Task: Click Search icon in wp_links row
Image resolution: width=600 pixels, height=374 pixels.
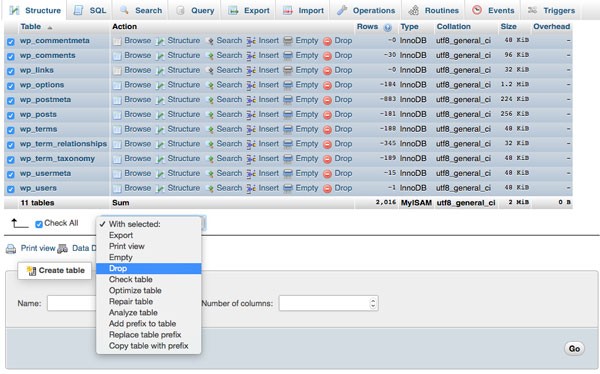Action: coord(210,70)
